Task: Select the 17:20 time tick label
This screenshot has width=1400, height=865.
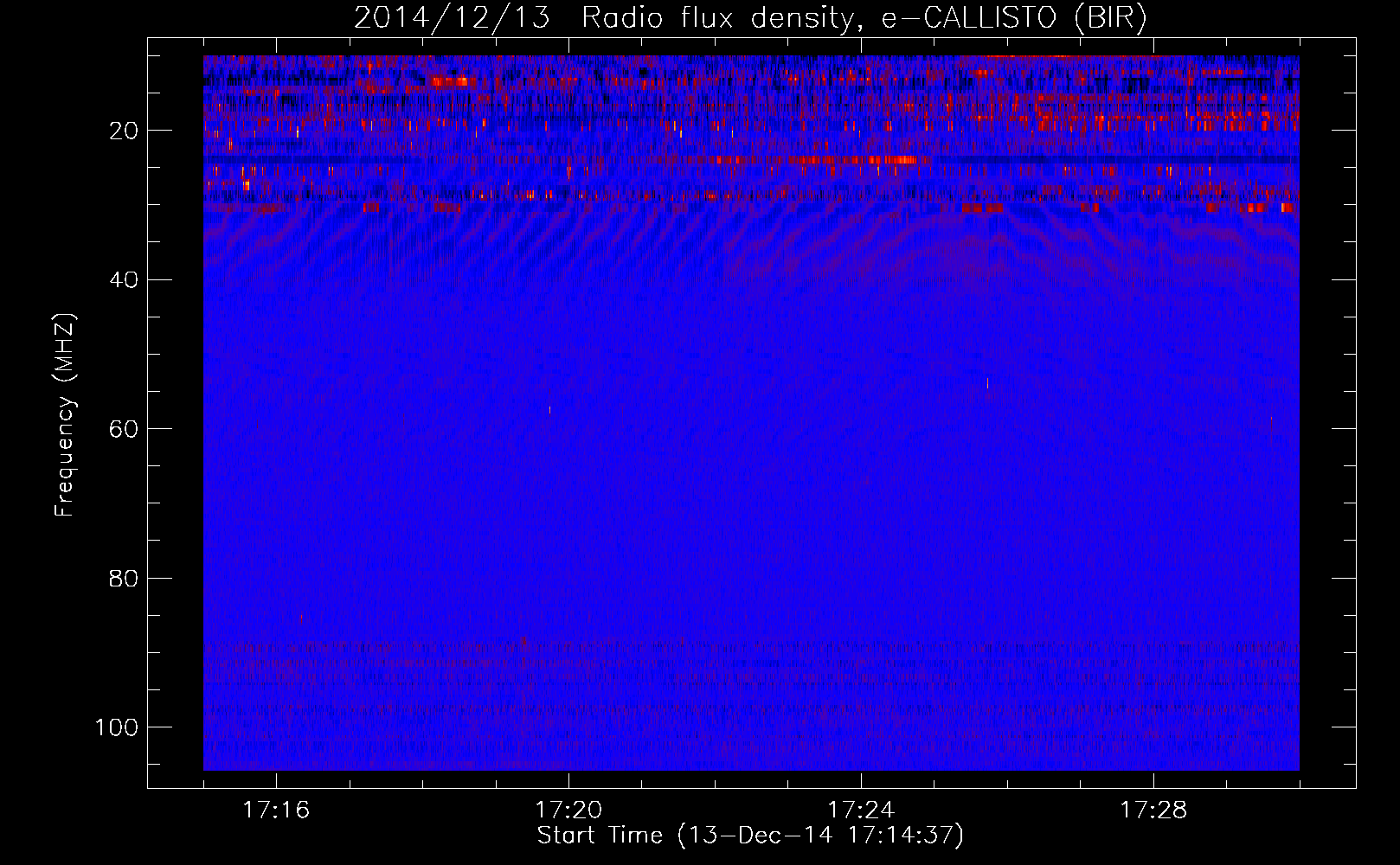Action: [568, 811]
